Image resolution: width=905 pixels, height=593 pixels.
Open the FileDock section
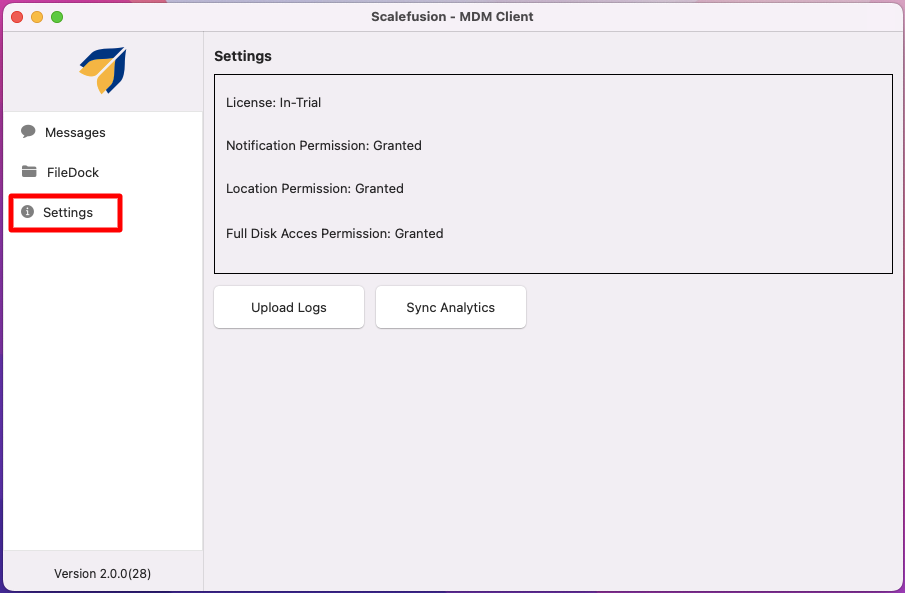pyautogui.click(x=73, y=172)
